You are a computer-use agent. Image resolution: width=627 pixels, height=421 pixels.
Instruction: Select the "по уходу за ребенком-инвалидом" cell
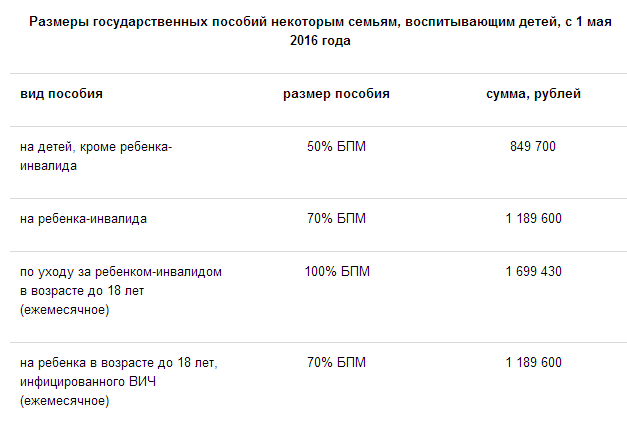coord(121,272)
